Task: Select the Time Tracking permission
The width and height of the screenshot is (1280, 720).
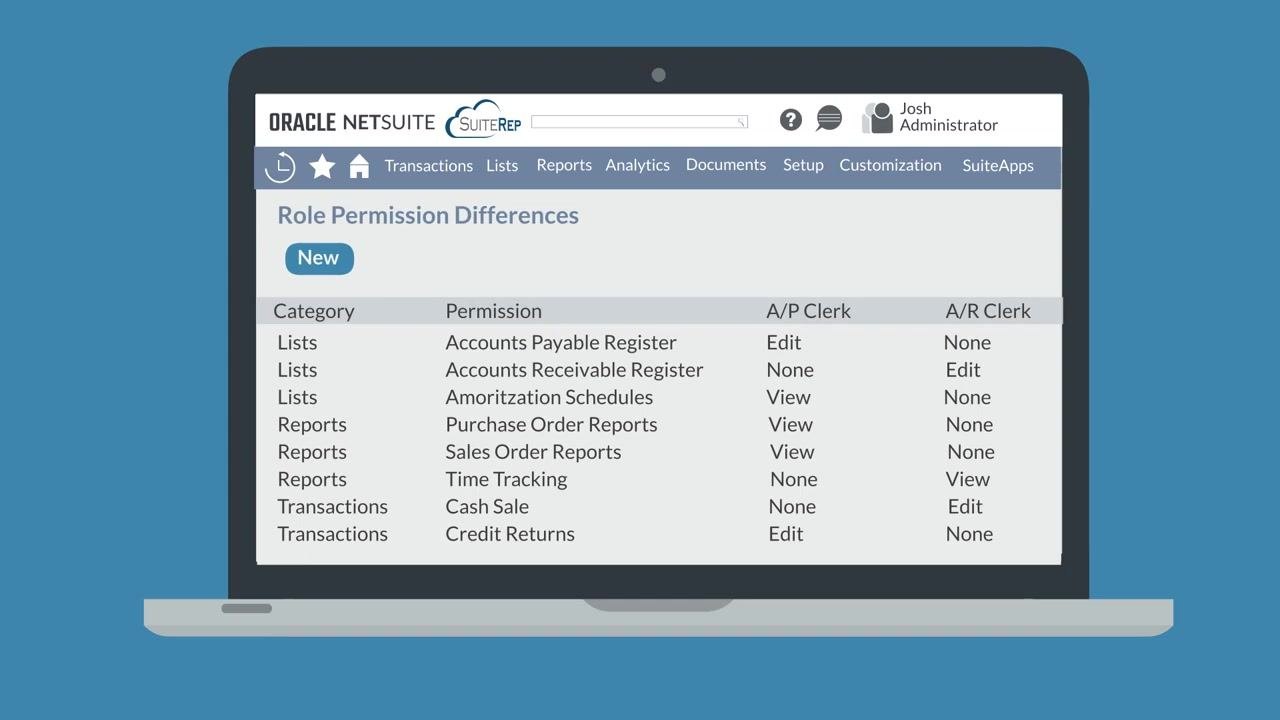Action: tap(506, 479)
